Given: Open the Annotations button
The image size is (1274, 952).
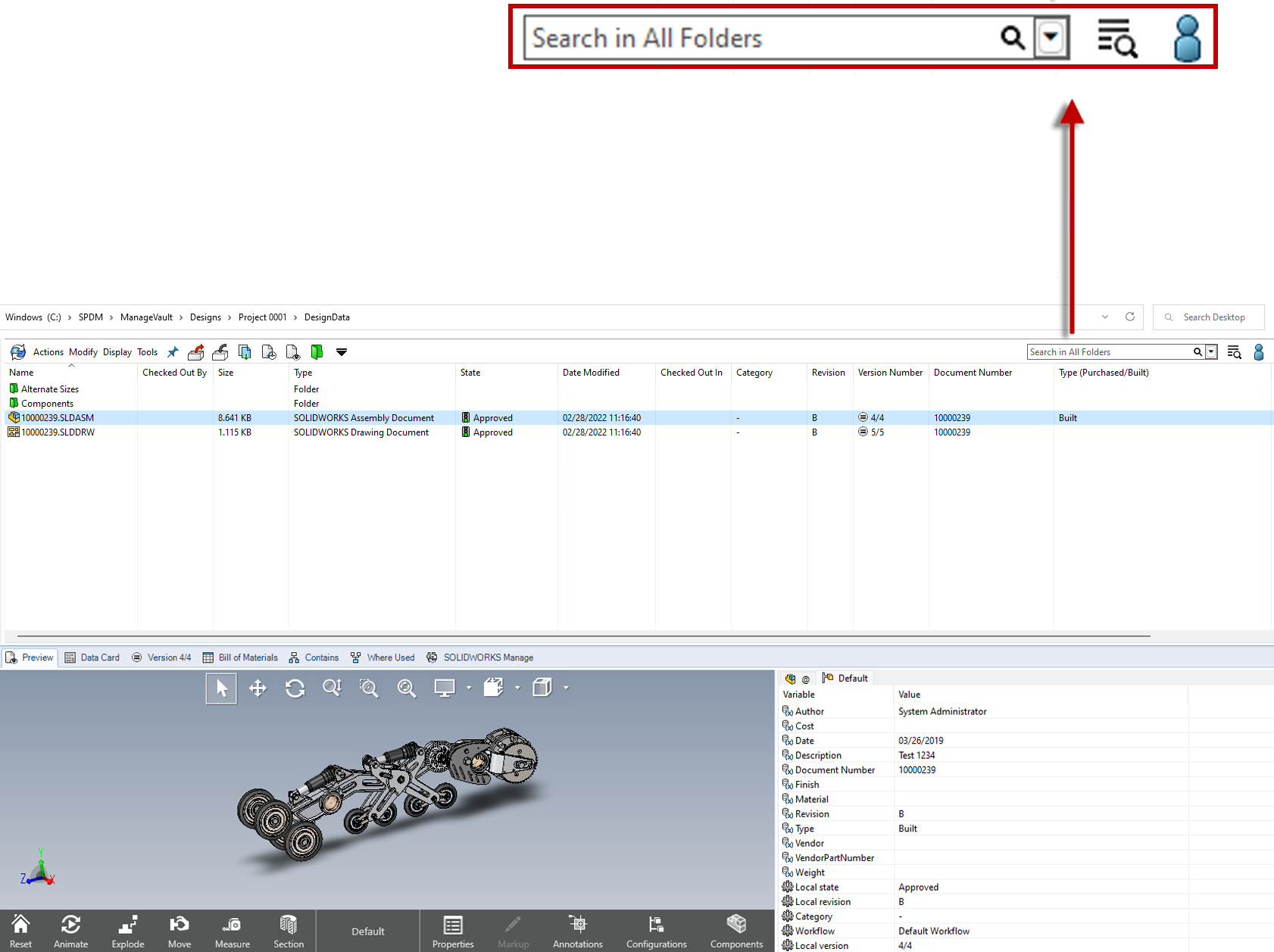Looking at the screenshot, I should coord(578,931).
